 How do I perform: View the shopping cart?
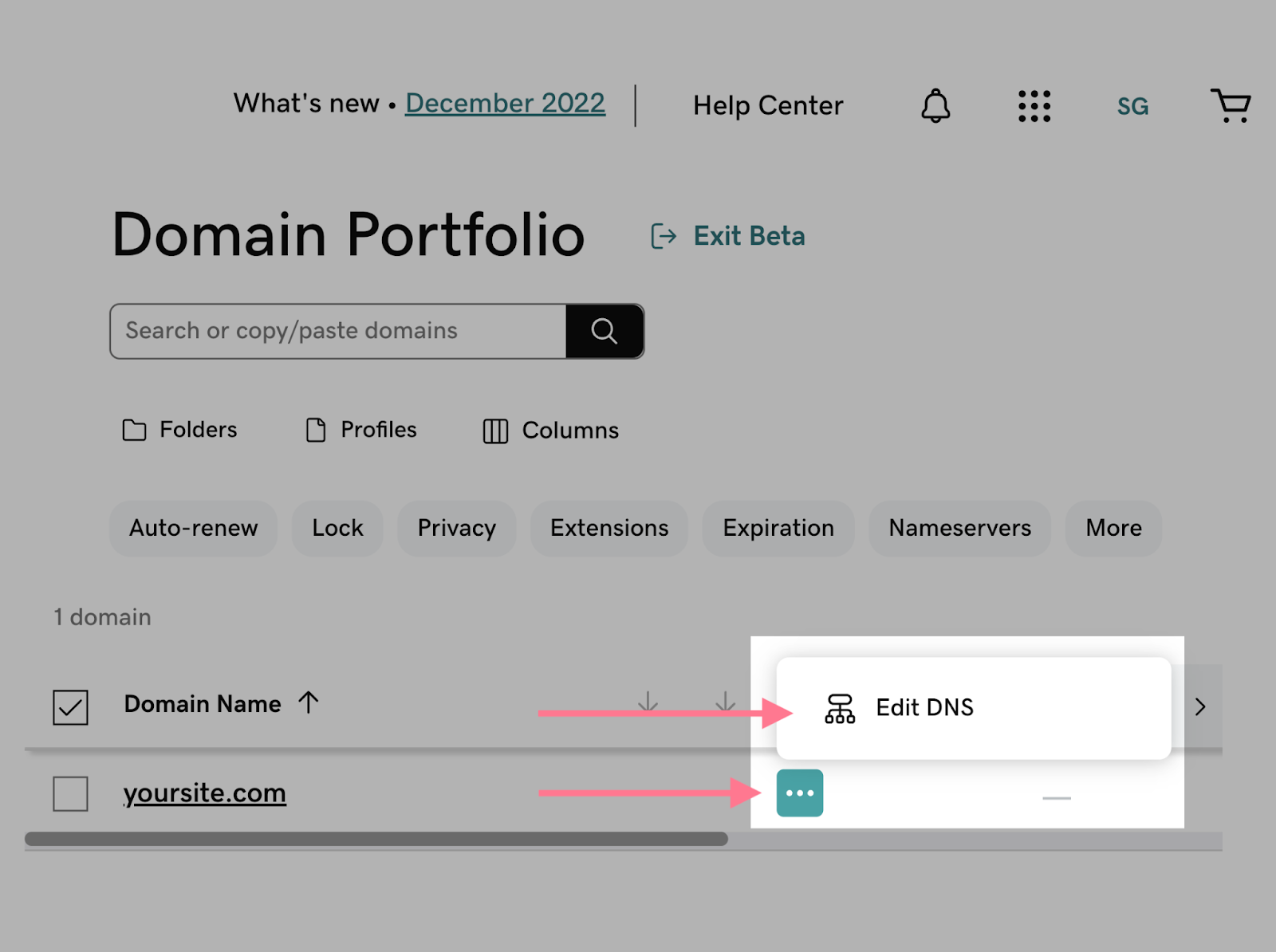tap(1231, 106)
